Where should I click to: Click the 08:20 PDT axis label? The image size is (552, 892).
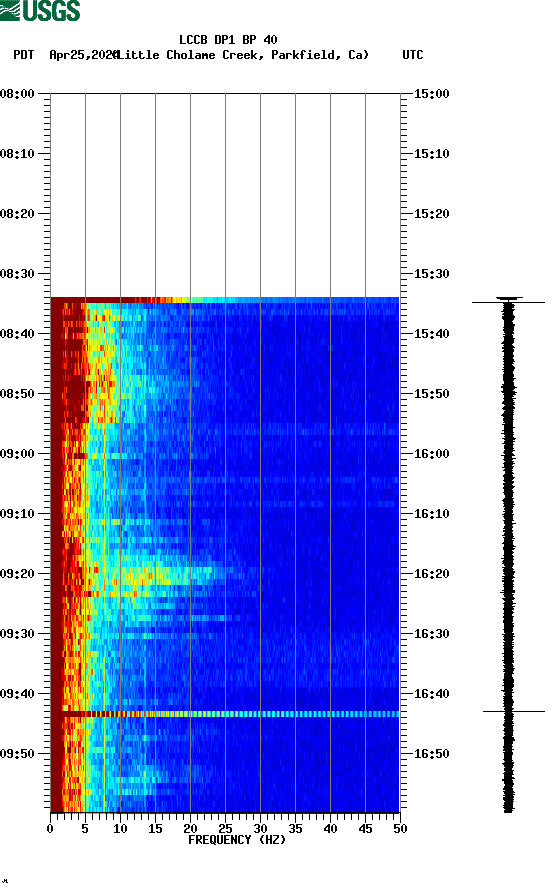pyautogui.click(x=17, y=213)
